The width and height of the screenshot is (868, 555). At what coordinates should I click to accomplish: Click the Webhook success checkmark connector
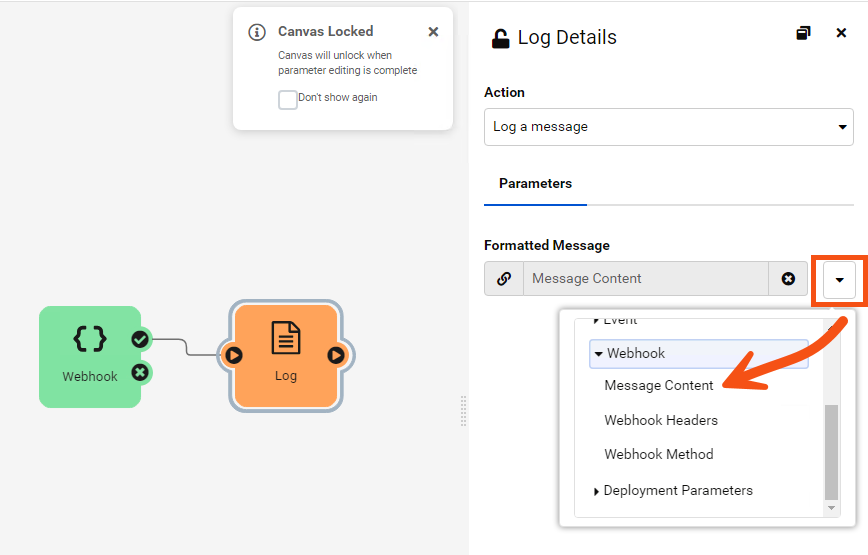click(141, 339)
